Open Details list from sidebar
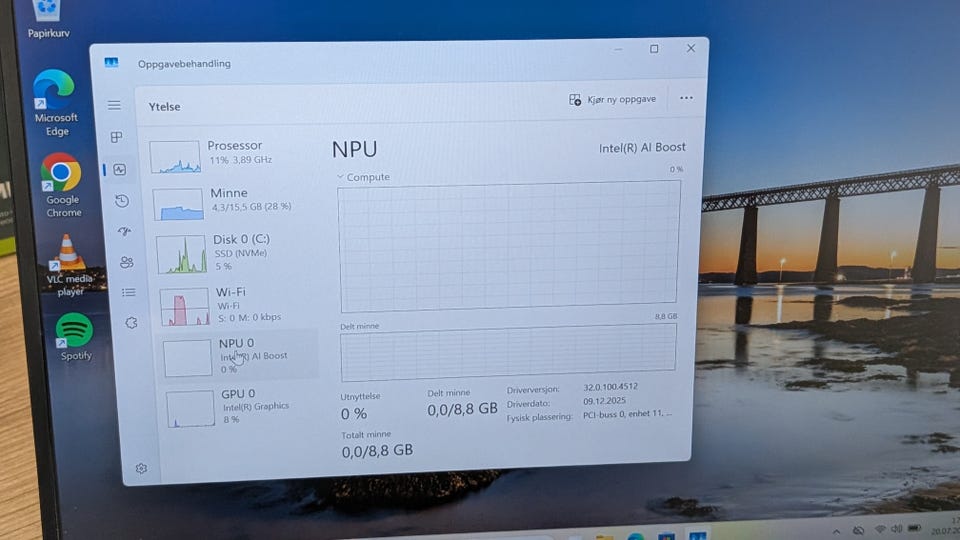The height and width of the screenshot is (540, 960). point(129,293)
